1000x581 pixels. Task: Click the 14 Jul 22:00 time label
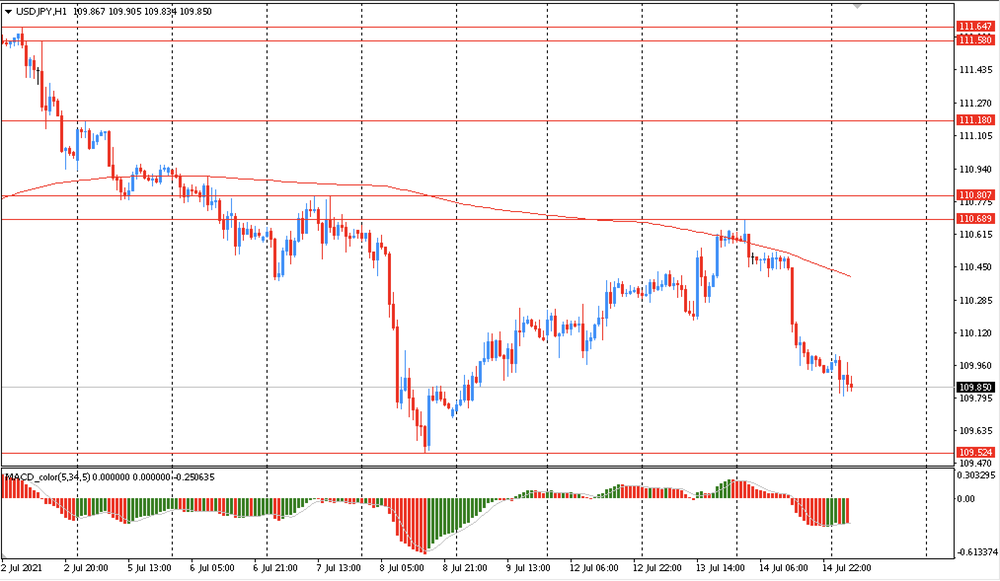tap(847, 568)
